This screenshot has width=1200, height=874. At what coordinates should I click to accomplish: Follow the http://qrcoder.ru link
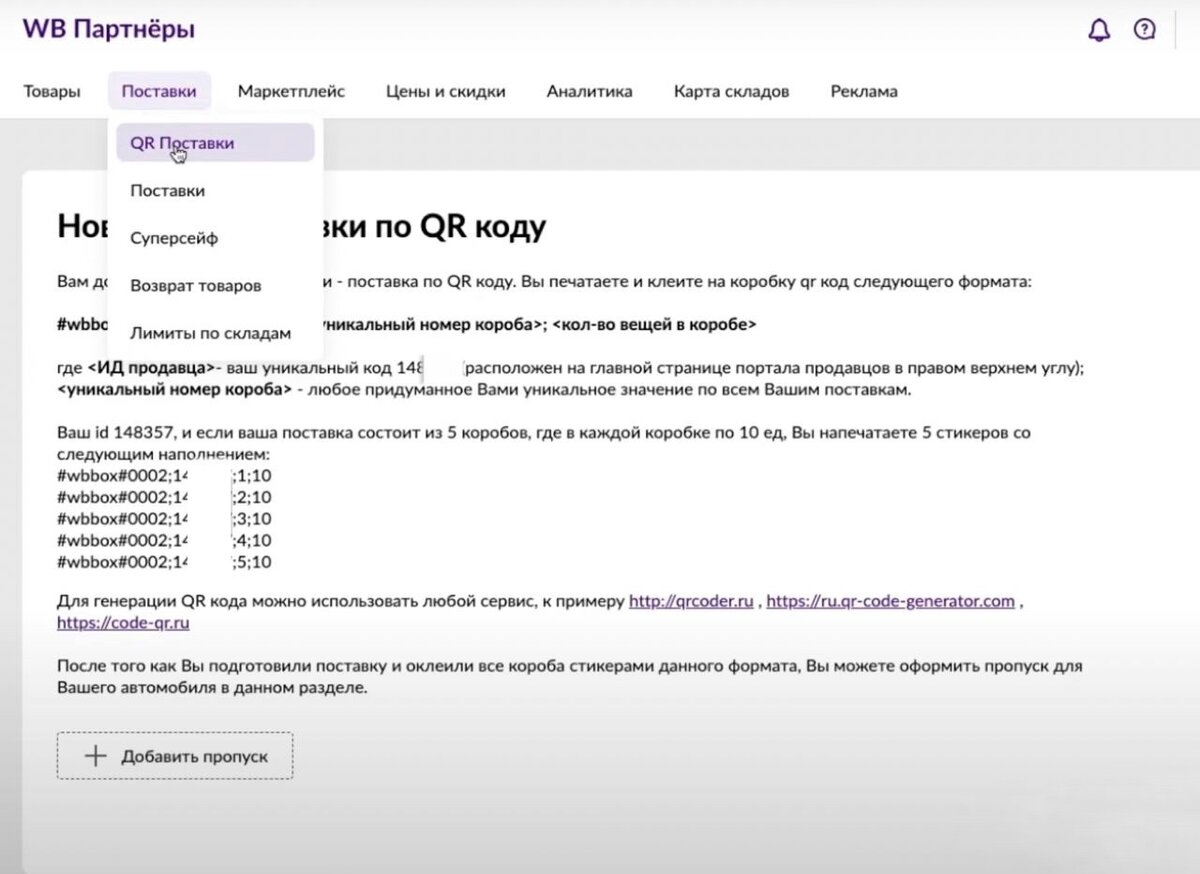click(691, 601)
